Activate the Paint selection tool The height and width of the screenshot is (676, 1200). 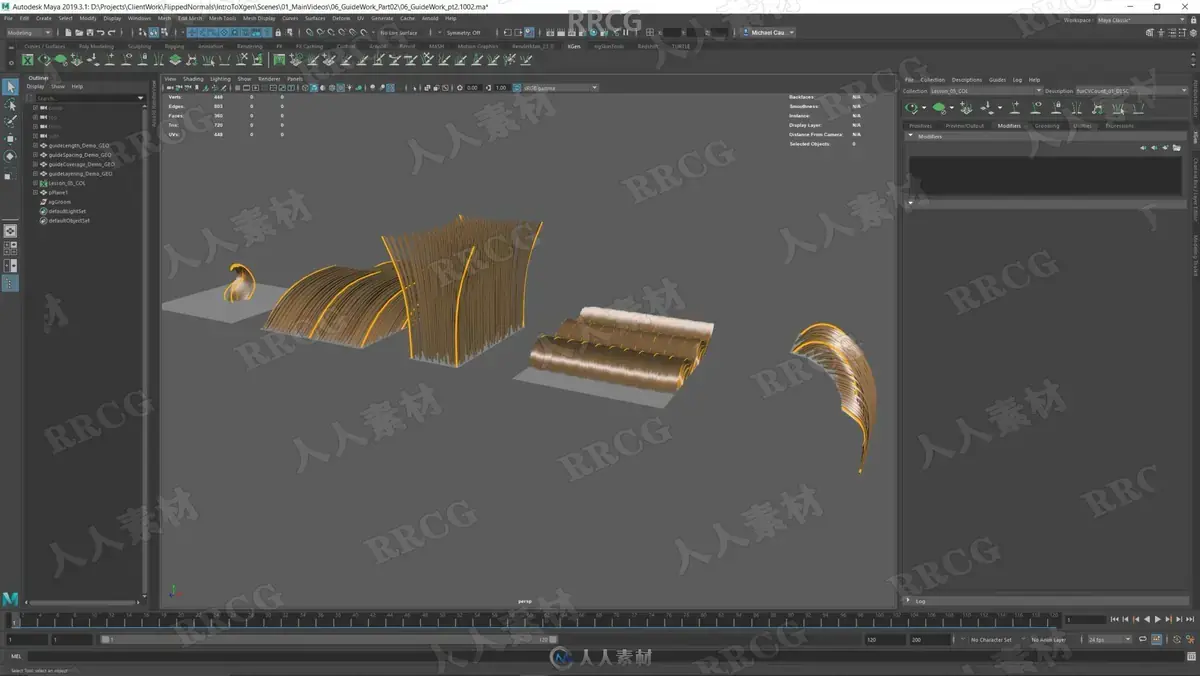tap(10, 121)
